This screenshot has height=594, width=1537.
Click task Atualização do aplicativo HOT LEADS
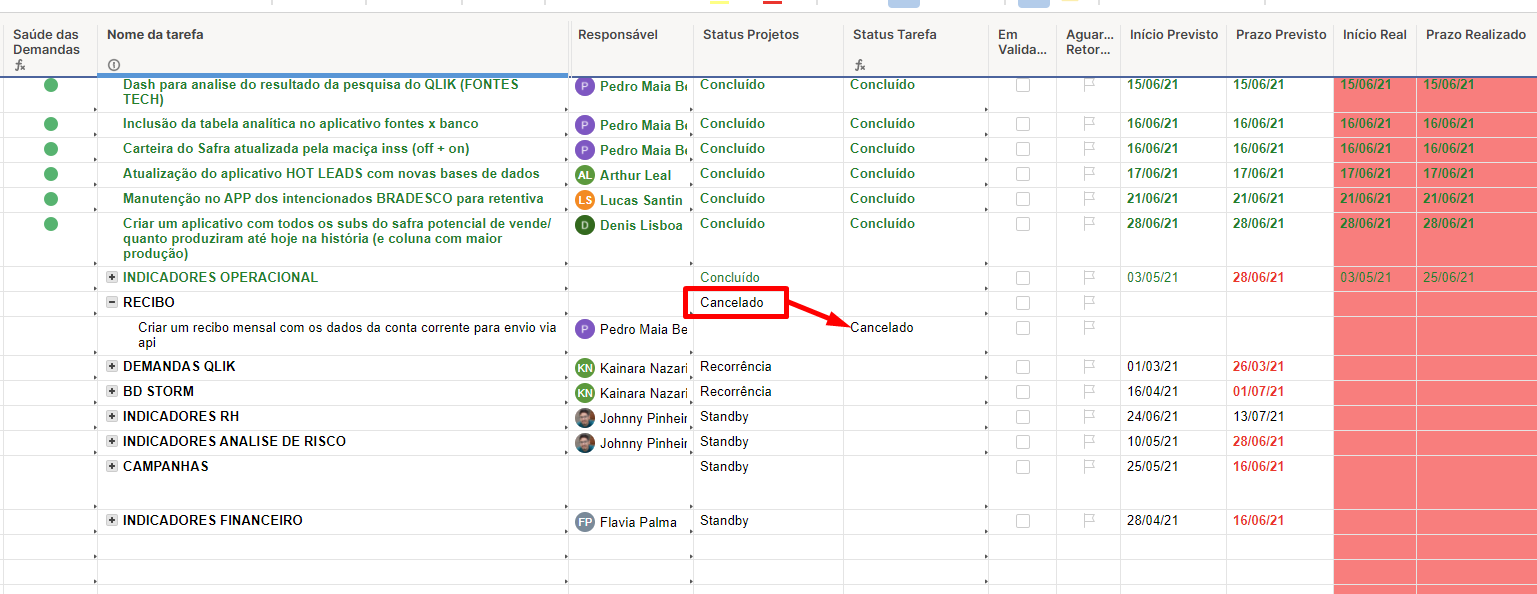[x=331, y=174]
